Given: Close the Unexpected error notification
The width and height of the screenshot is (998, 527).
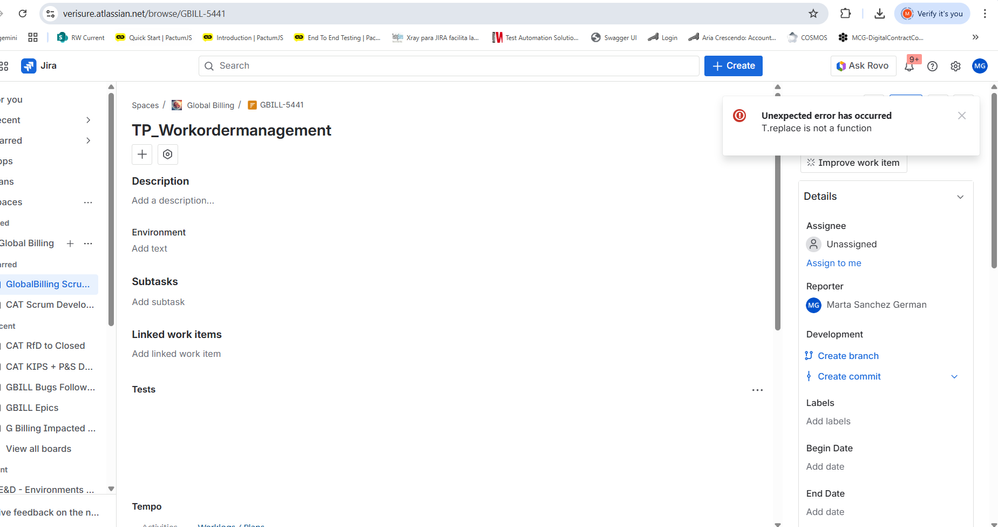Looking at the screenshot, I should coord(962,116).
